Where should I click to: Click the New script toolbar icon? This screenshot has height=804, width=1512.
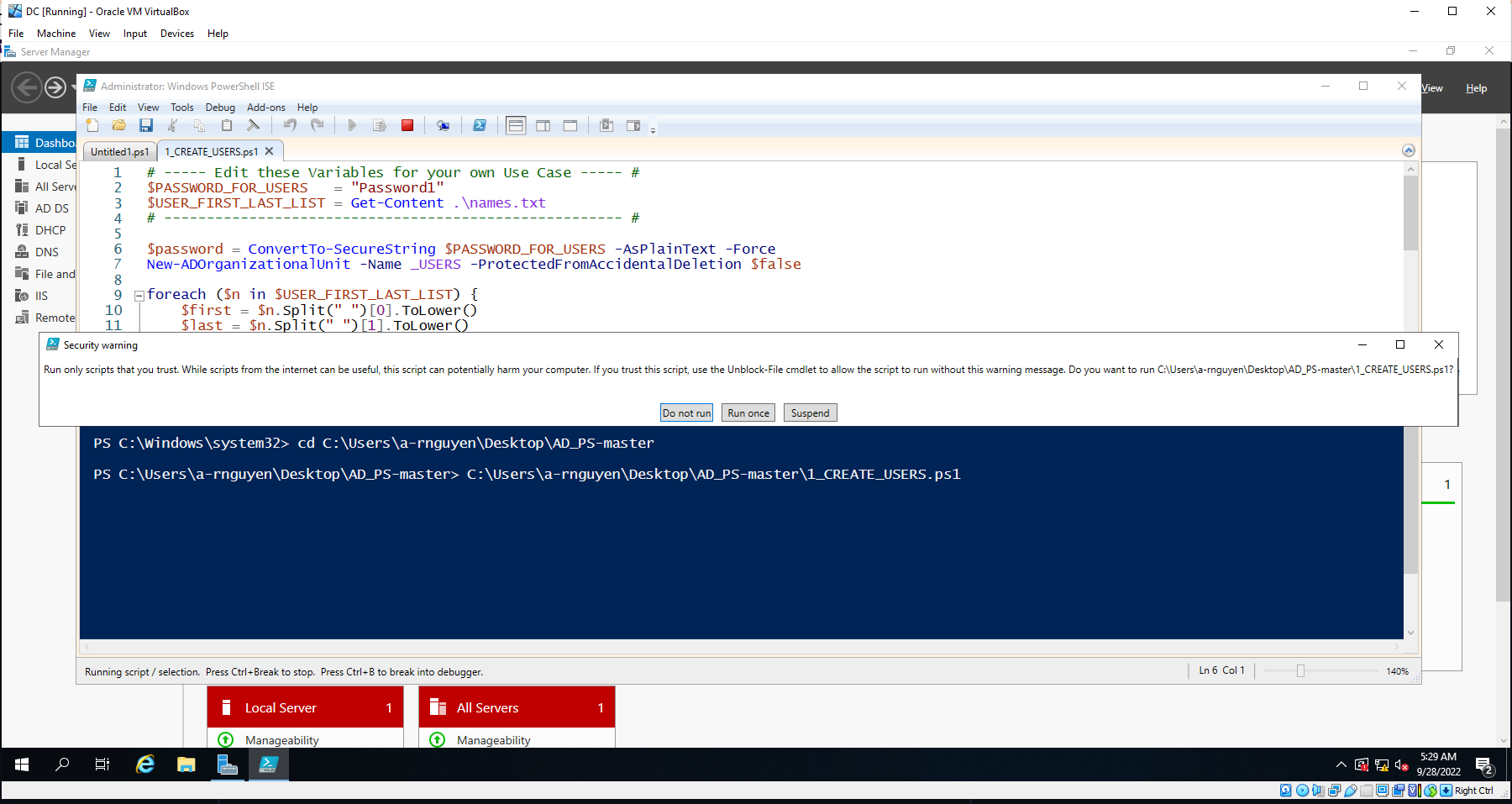click(92, 126)
